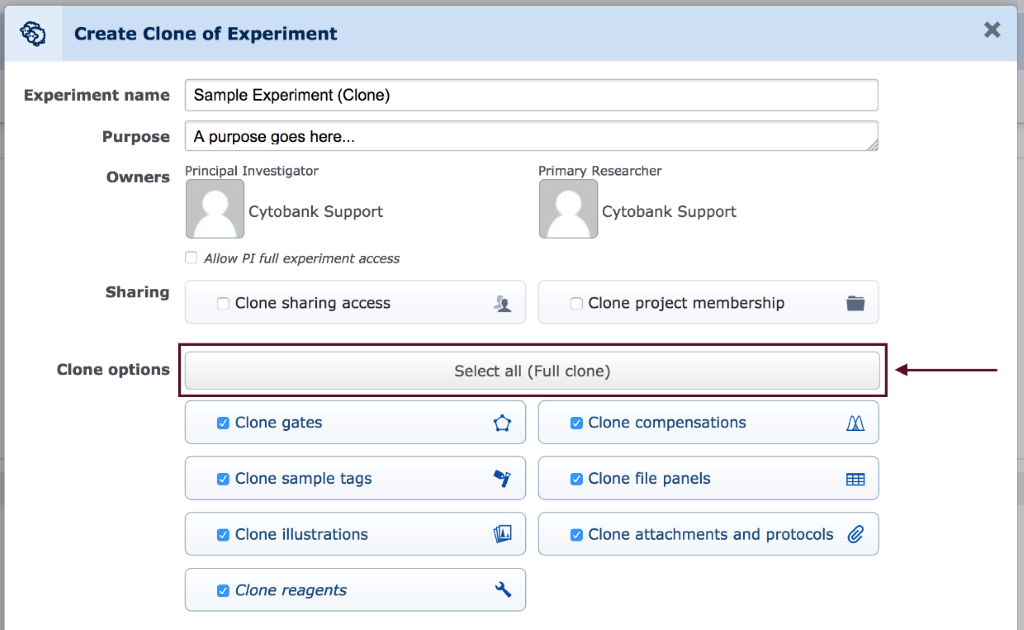Click the illustrations picture icon
1024x630 pixels.
click(502, 534)
